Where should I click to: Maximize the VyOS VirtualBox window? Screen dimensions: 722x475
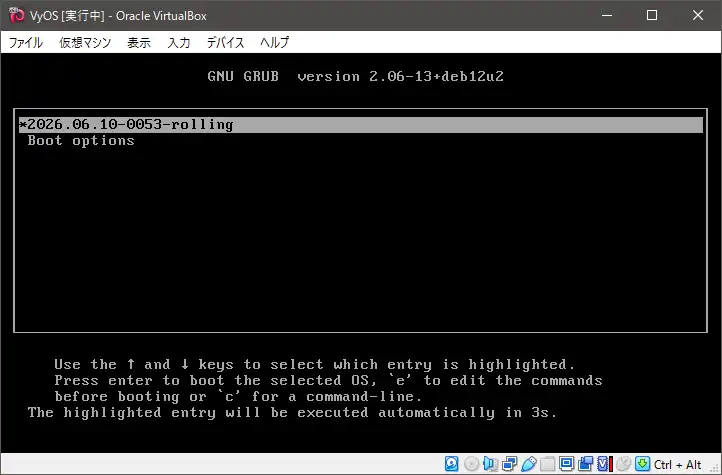click(x=652, y=15)
